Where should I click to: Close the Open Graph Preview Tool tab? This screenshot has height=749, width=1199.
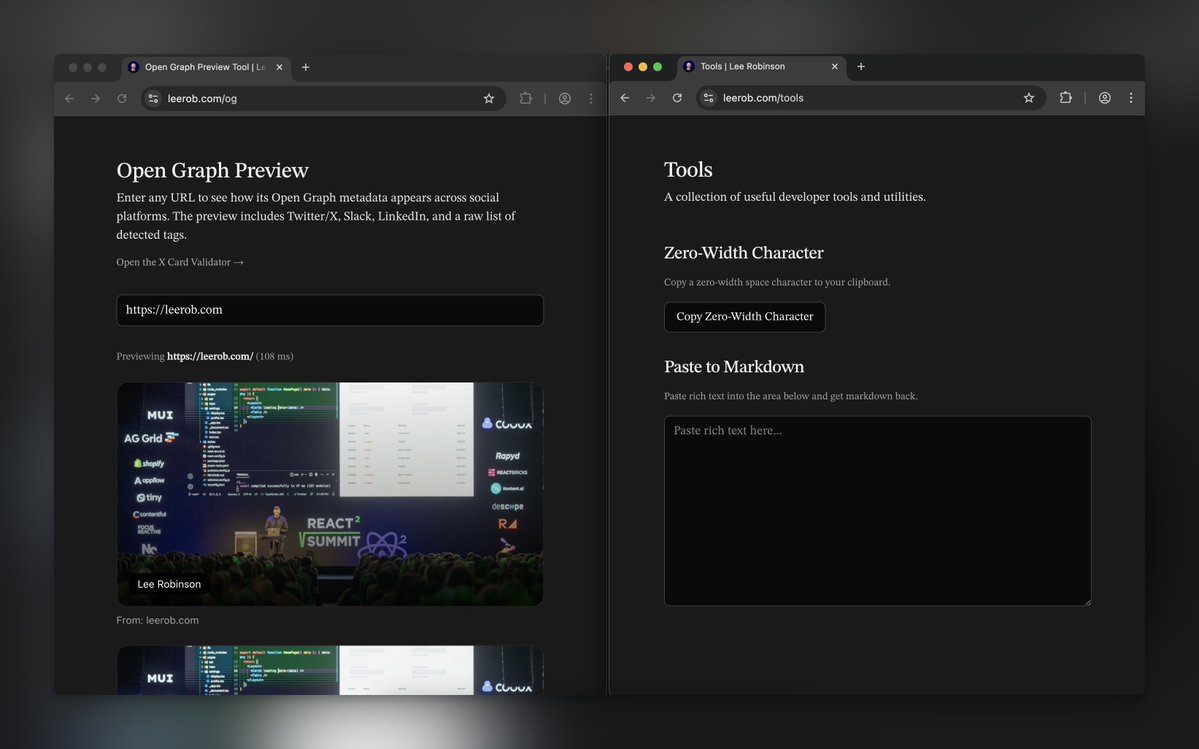[x=279, y=67]
